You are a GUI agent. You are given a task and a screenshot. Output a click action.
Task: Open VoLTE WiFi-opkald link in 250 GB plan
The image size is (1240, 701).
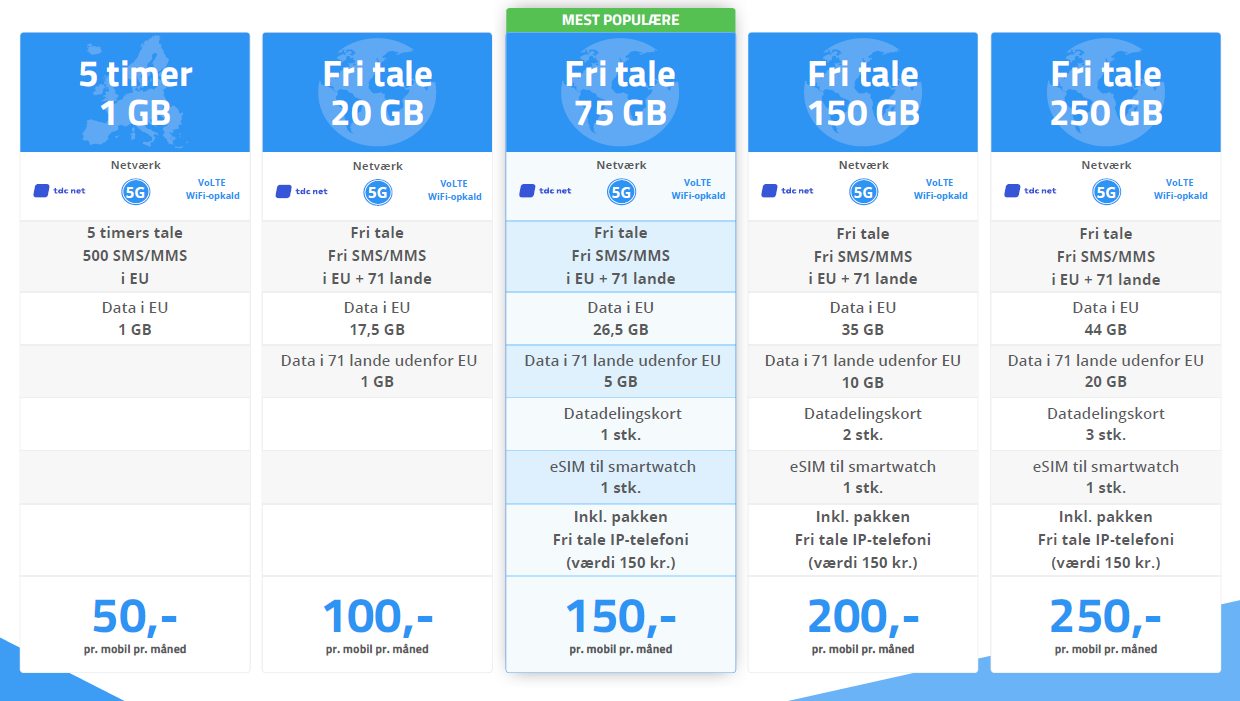coord(1181,190)
